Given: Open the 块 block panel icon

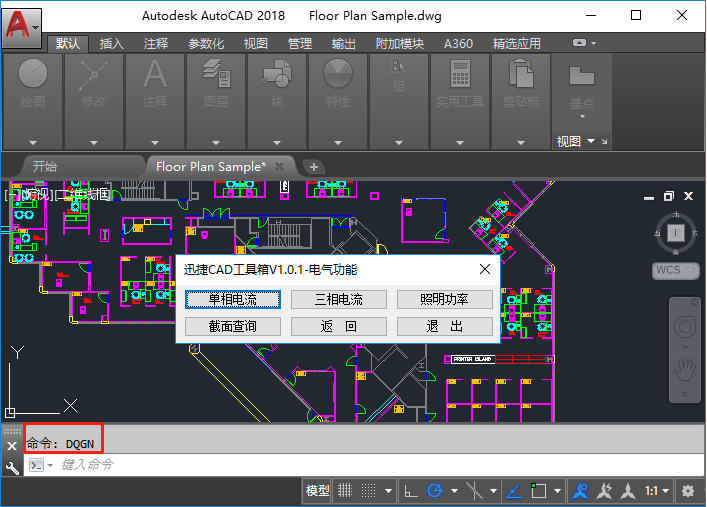Looking at the screenshot, I should pos(277,74).
